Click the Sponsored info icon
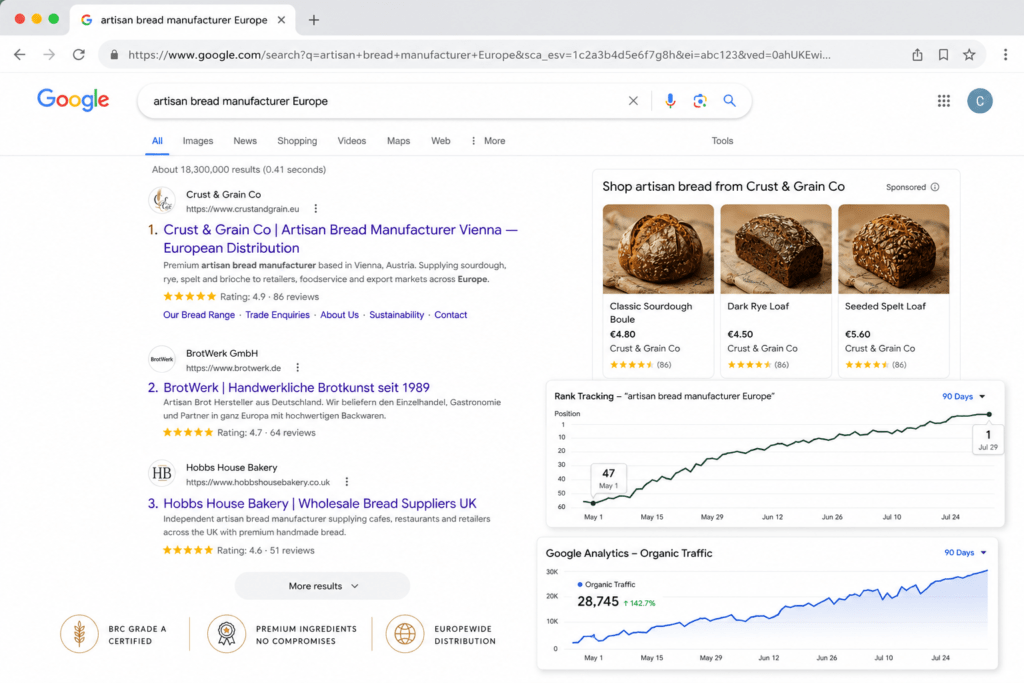The image size is (1024, 683). pyautogui.click(x=935, y=187)
